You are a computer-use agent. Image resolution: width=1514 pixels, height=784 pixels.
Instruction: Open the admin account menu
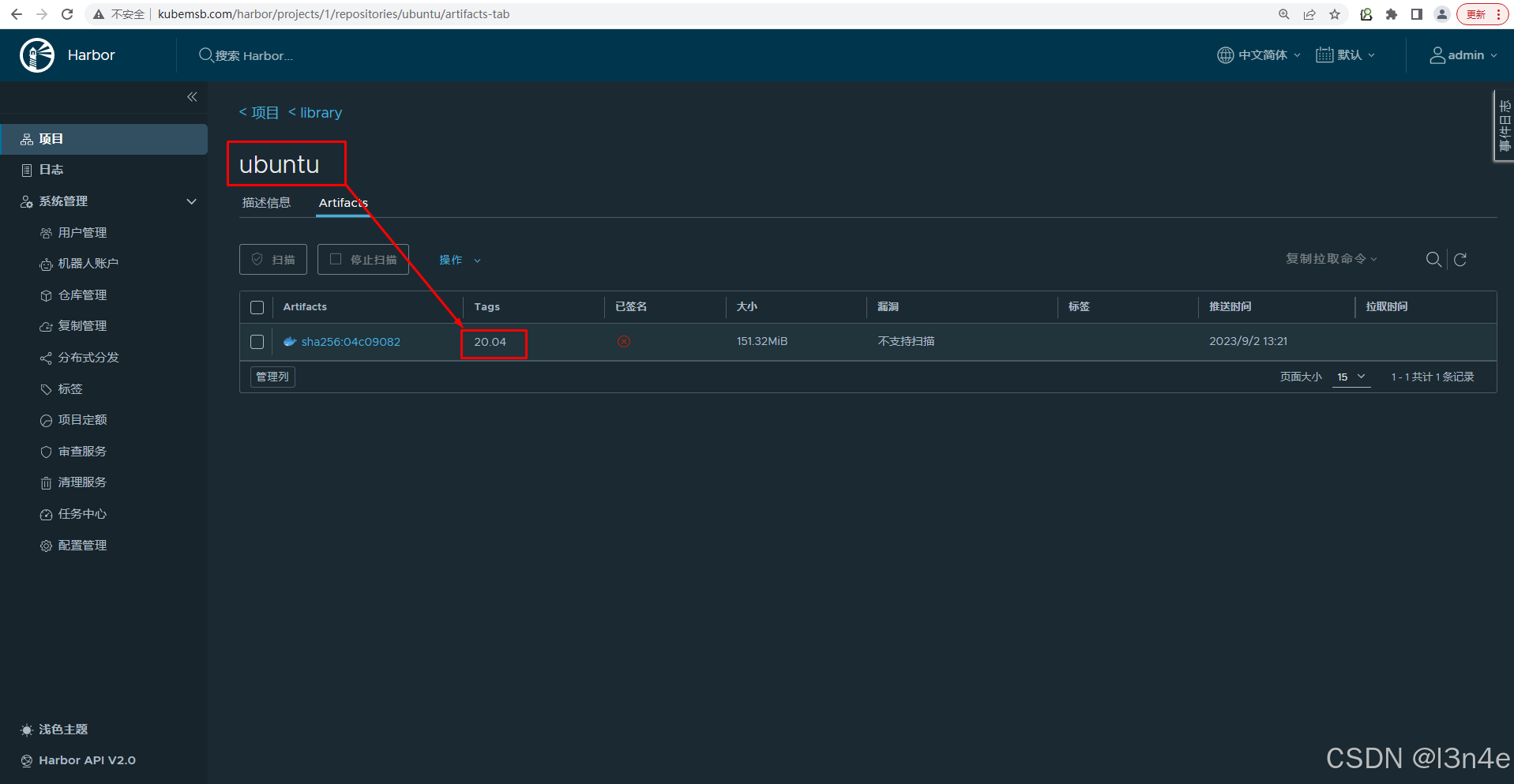(x=1463, y=54)
